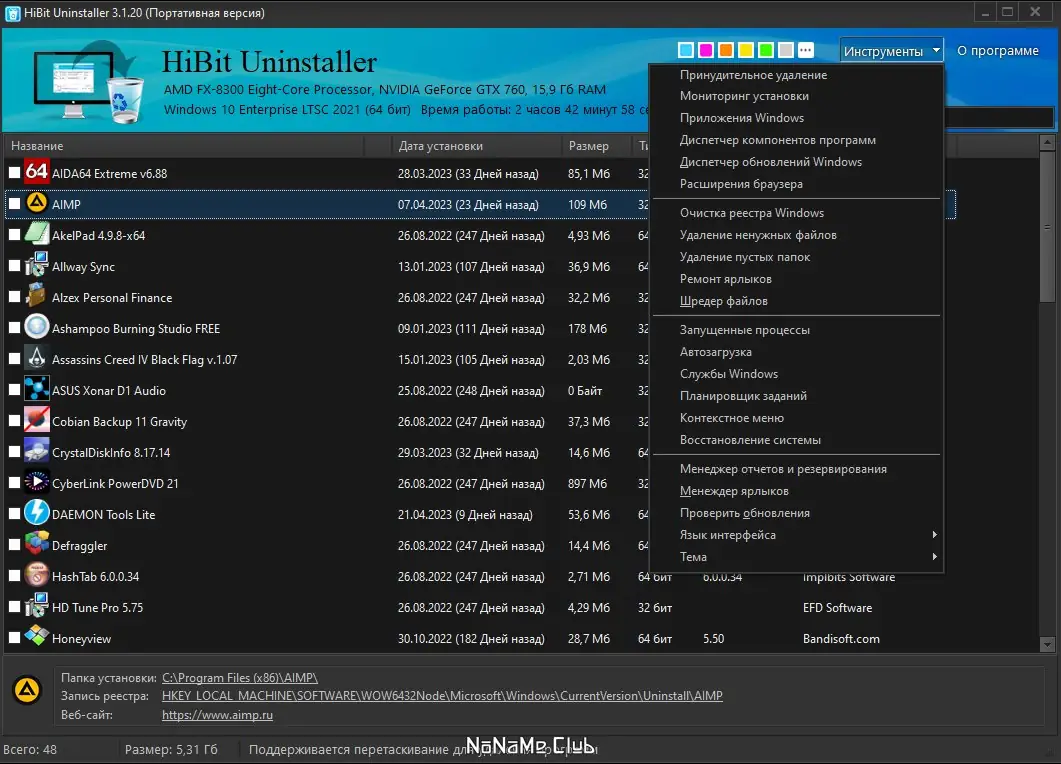The width and height of the screenshot is (1061, 764).
Task: Select the green theme color swatch
Action: (765, 50)
